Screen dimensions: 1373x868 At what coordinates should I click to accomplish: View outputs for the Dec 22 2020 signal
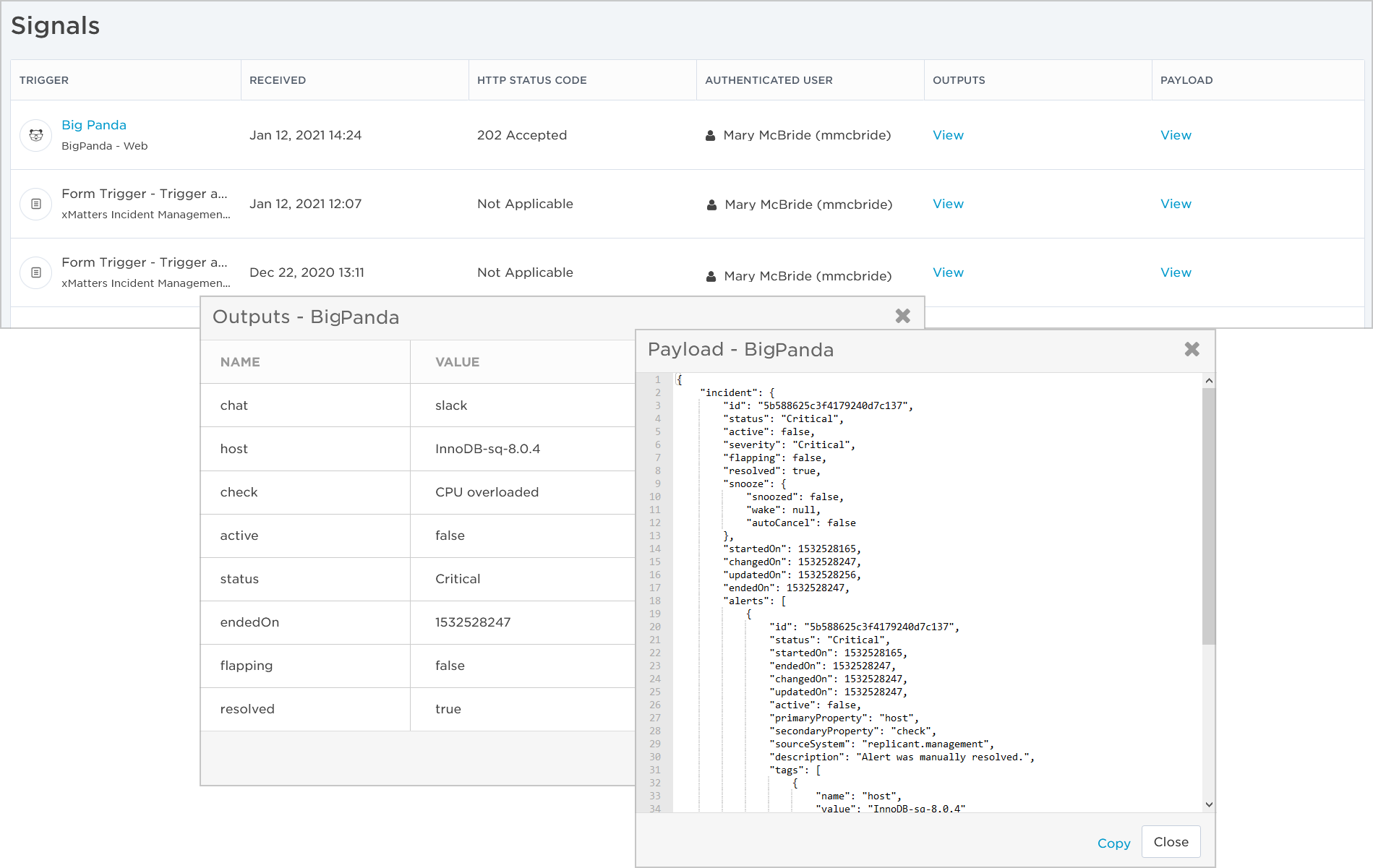pos(948,272)
